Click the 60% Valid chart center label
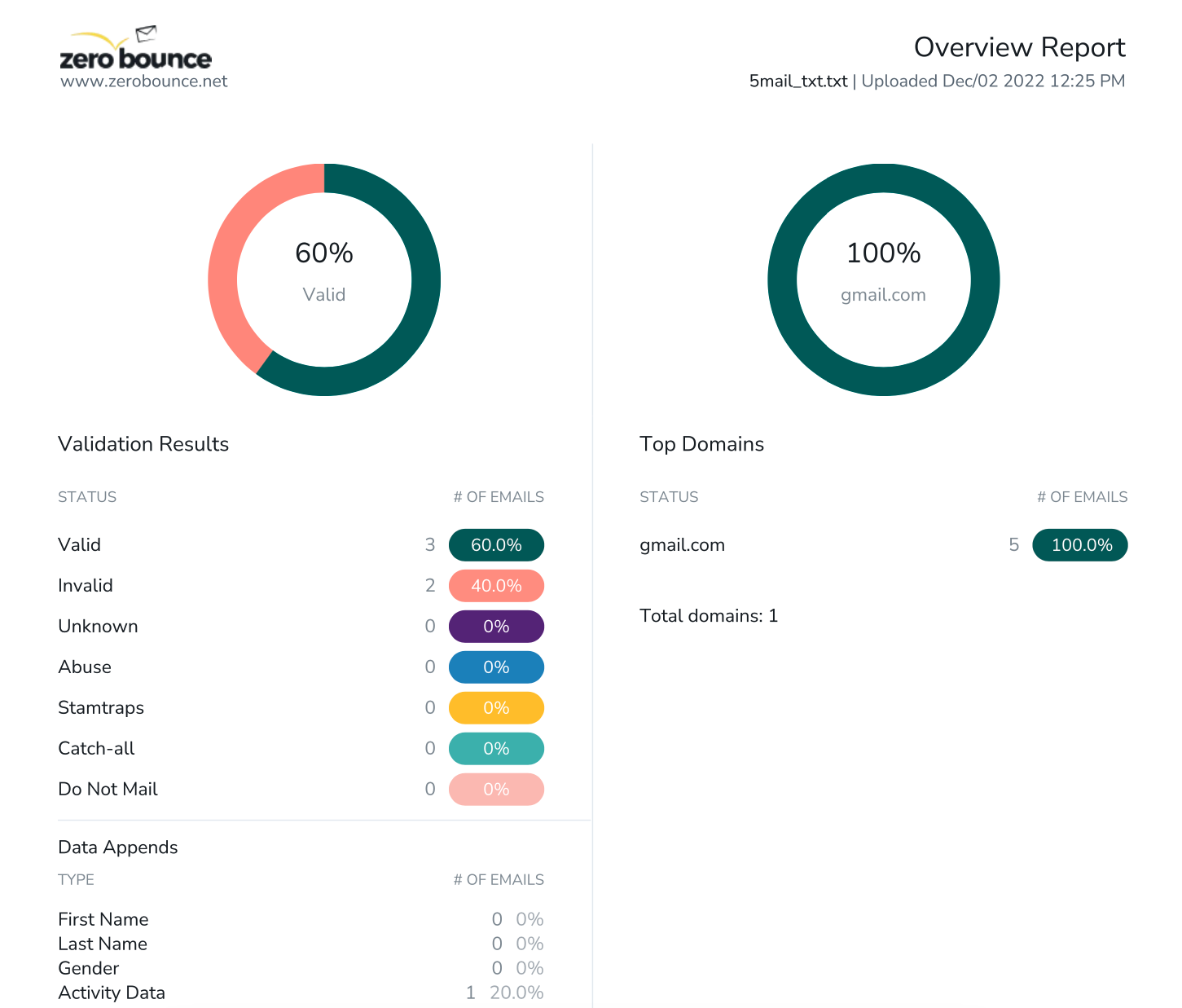The image size is (1182, 1008). pyautogui.click(x=324, y=253)
